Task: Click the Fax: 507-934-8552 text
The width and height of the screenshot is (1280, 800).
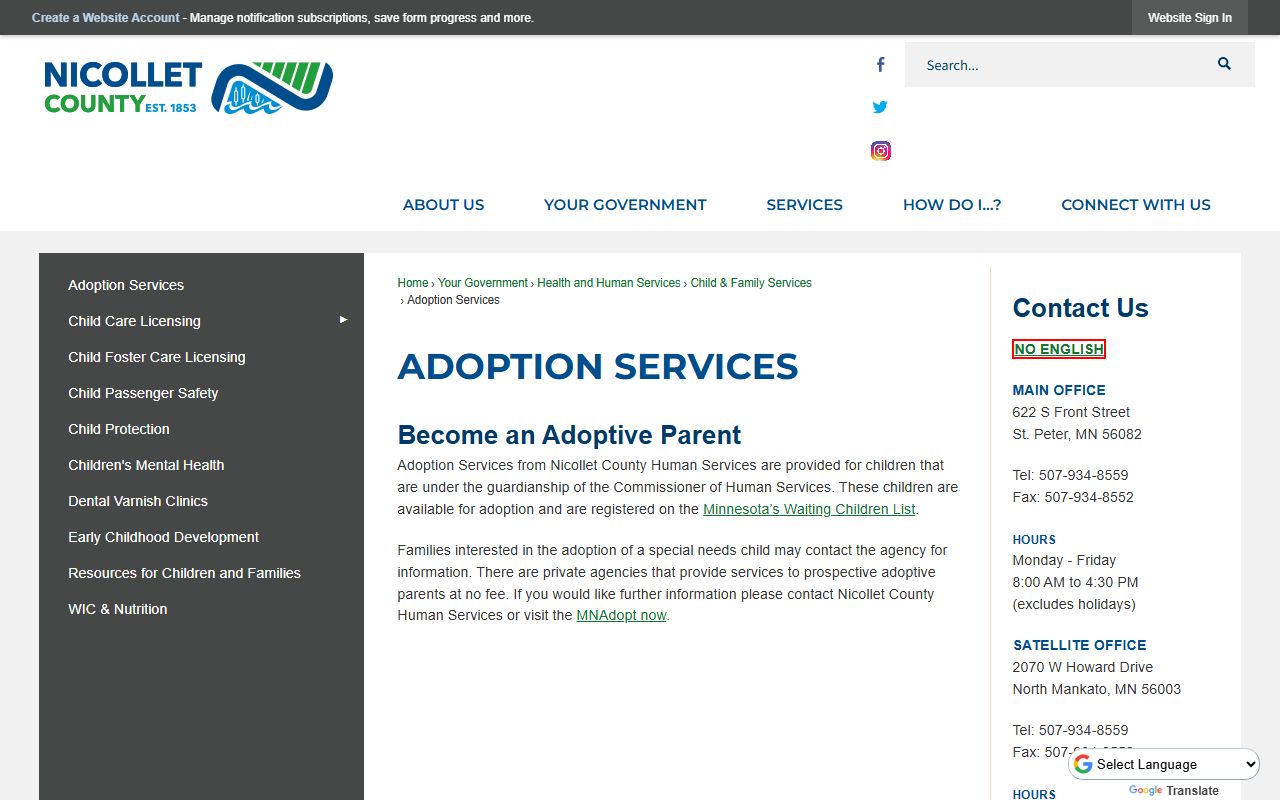Action: (x=1073, y=497)
